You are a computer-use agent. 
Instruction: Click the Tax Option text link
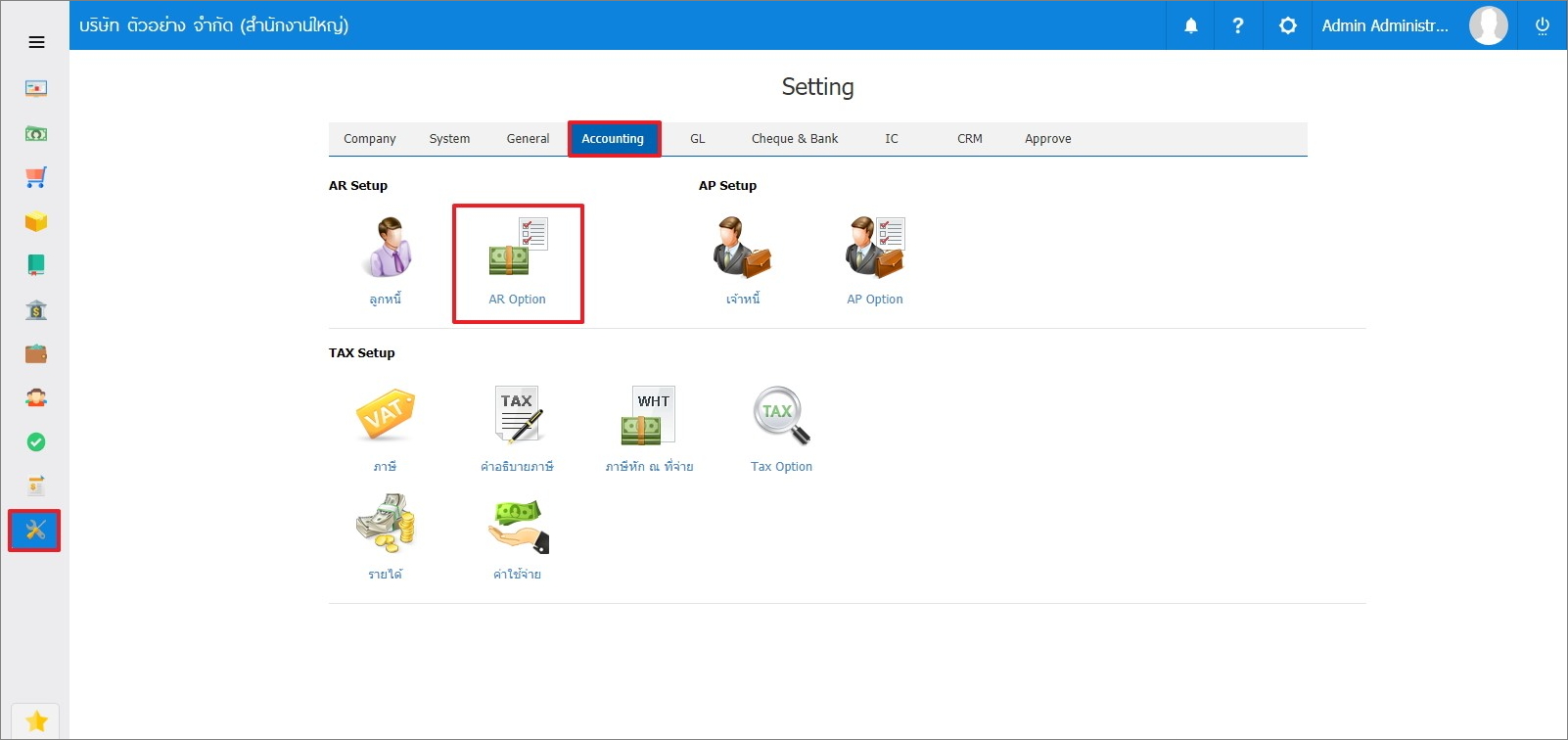pyautogui.click(x=781, y=467)
